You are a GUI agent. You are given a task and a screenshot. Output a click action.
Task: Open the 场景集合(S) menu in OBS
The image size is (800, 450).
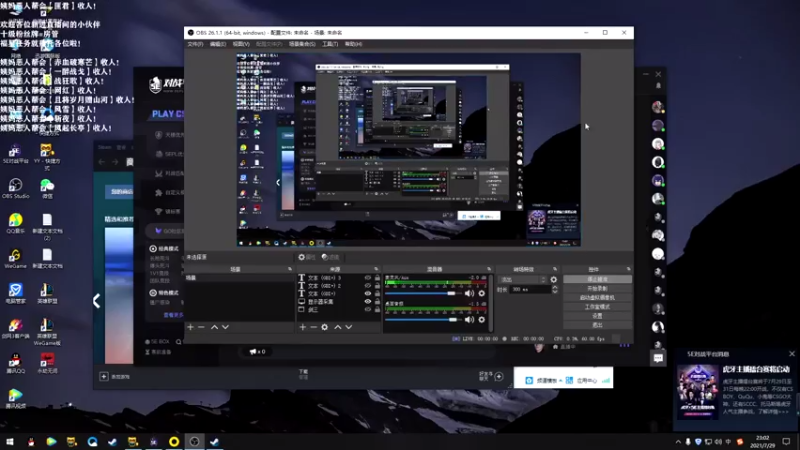click(x=302, y=44)
